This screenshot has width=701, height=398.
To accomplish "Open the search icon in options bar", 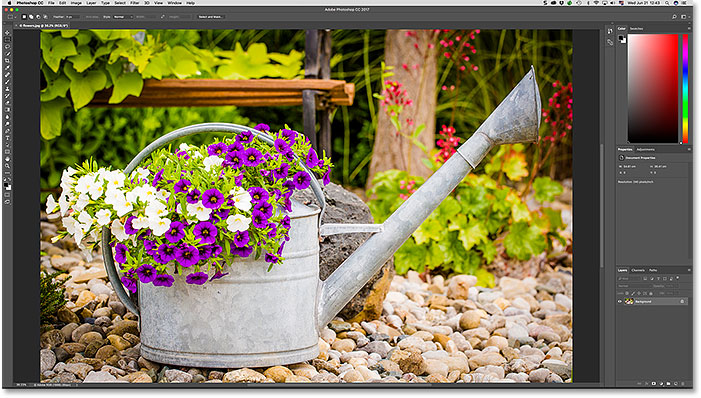I will tap(674, 17).
